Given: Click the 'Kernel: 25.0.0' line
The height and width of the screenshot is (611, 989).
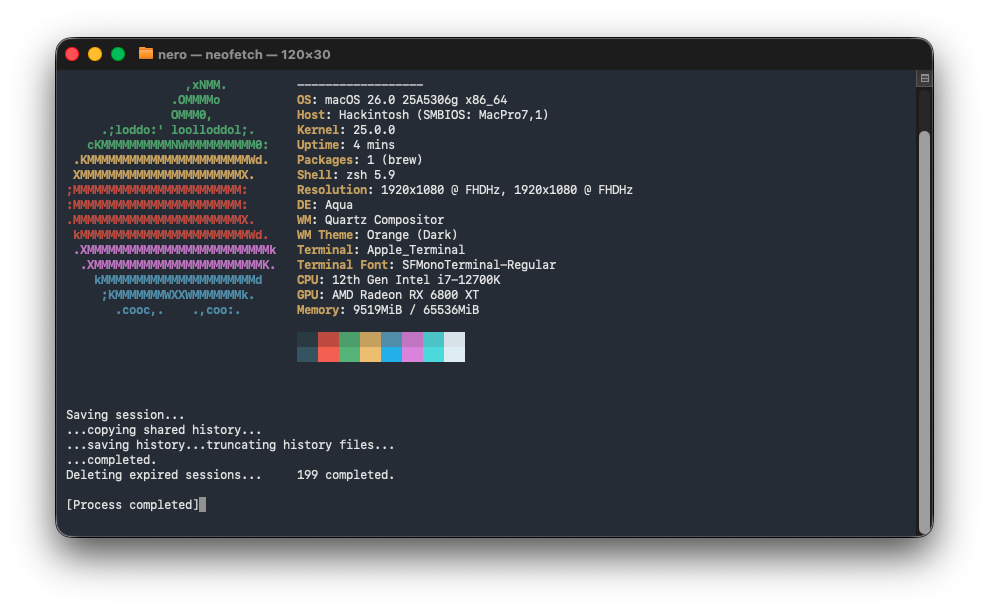Looking at the screenshot, I should point(346,130).
